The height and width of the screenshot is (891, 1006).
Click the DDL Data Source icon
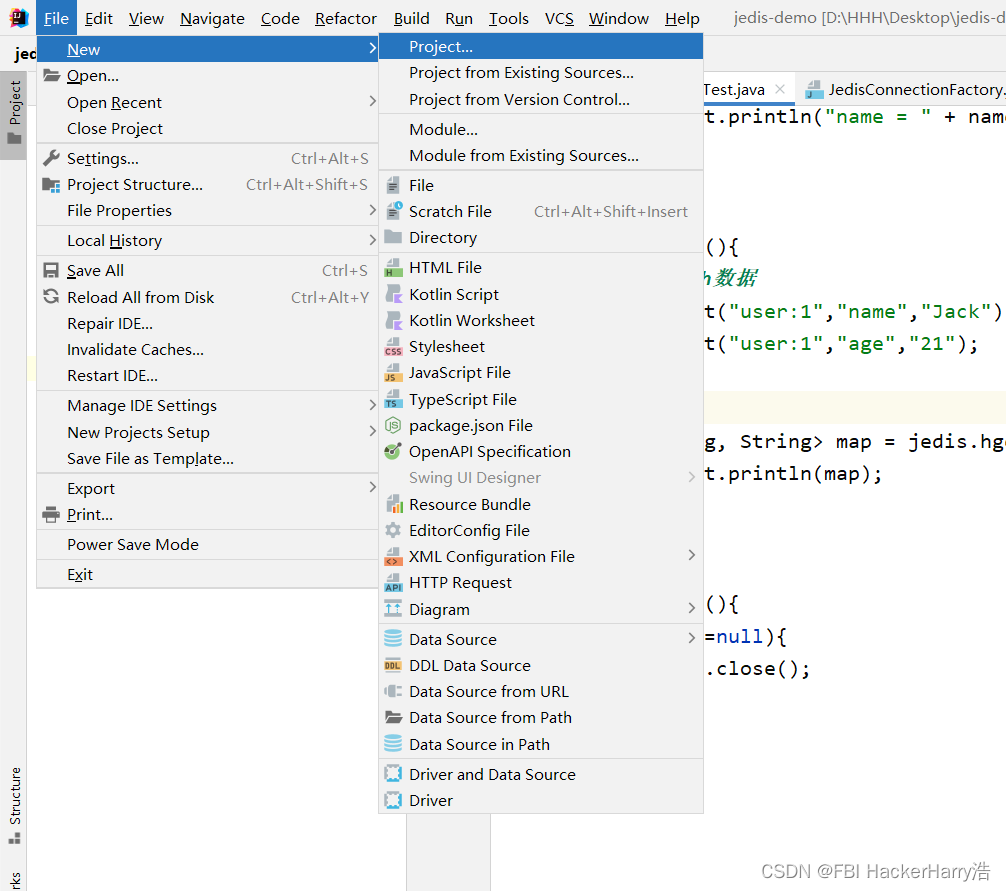(393, 666)
